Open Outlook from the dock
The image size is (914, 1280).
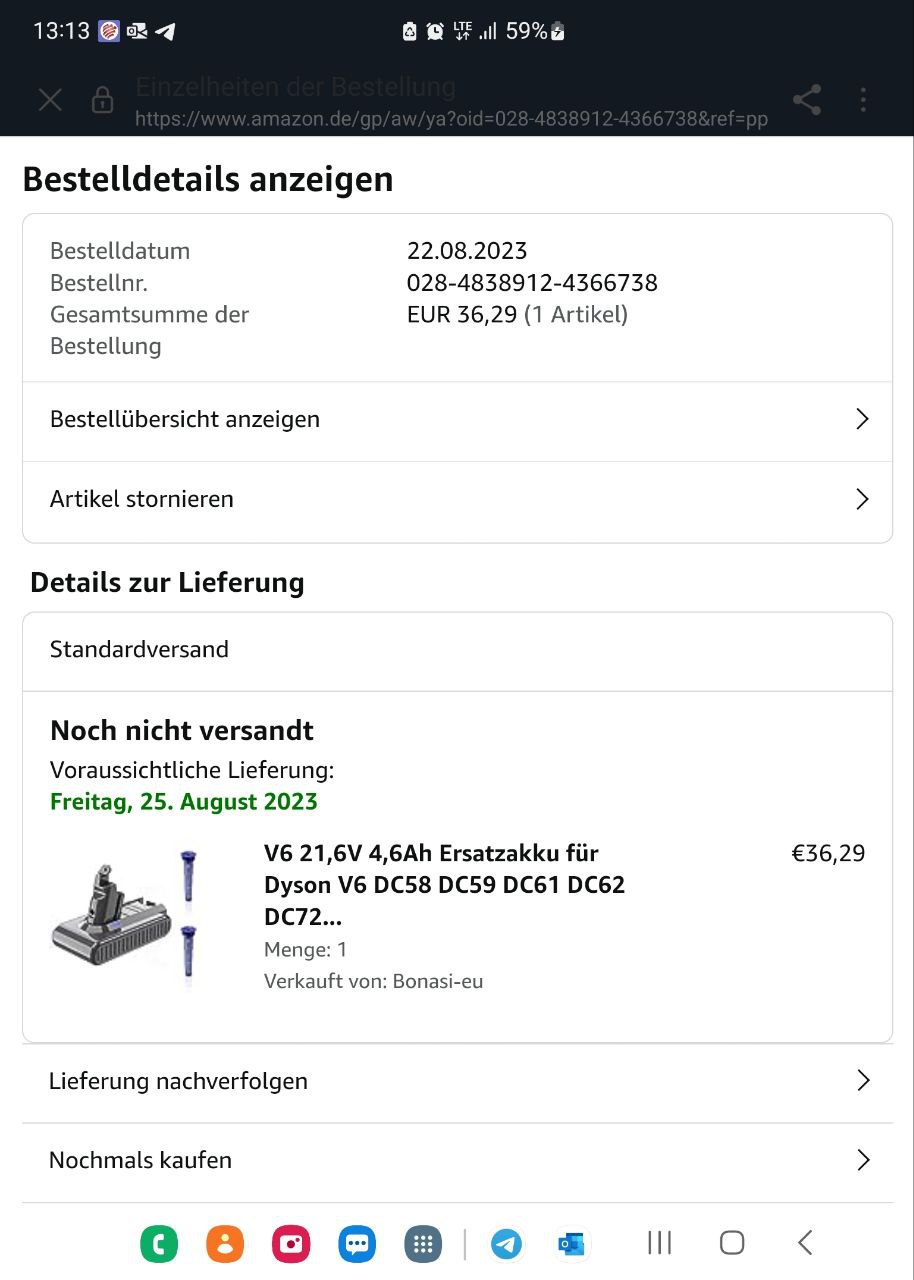click(x=571, y=1244)
